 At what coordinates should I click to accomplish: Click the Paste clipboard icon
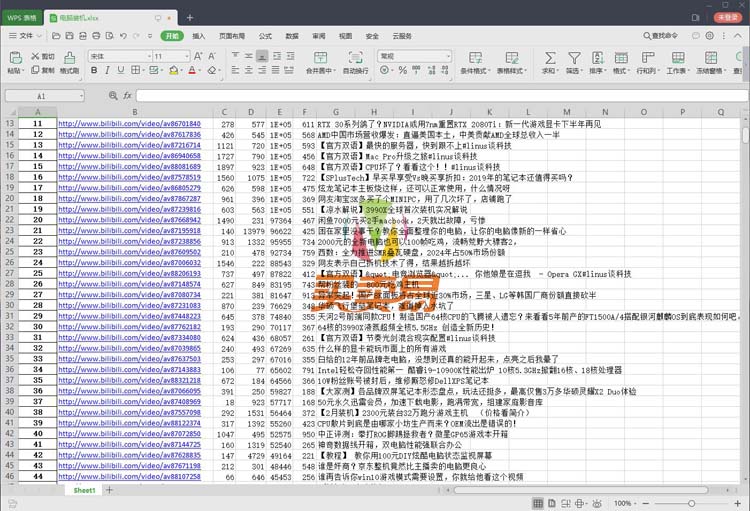click(x=15, y=58)
